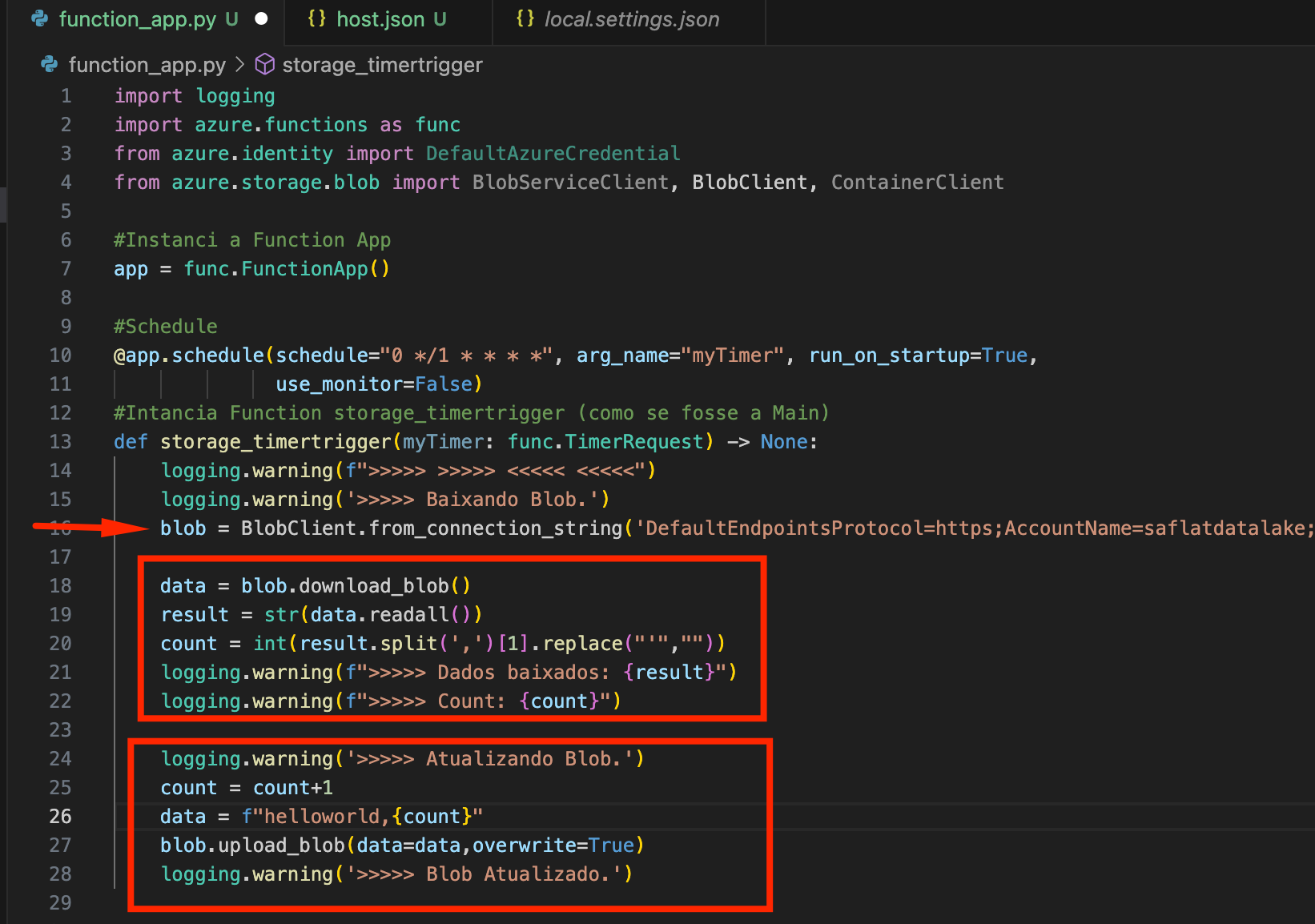This screenshot has width=1315, height=924.
Task: Click '@app.schedule' decorator on line 10
Action: point(189,356)
